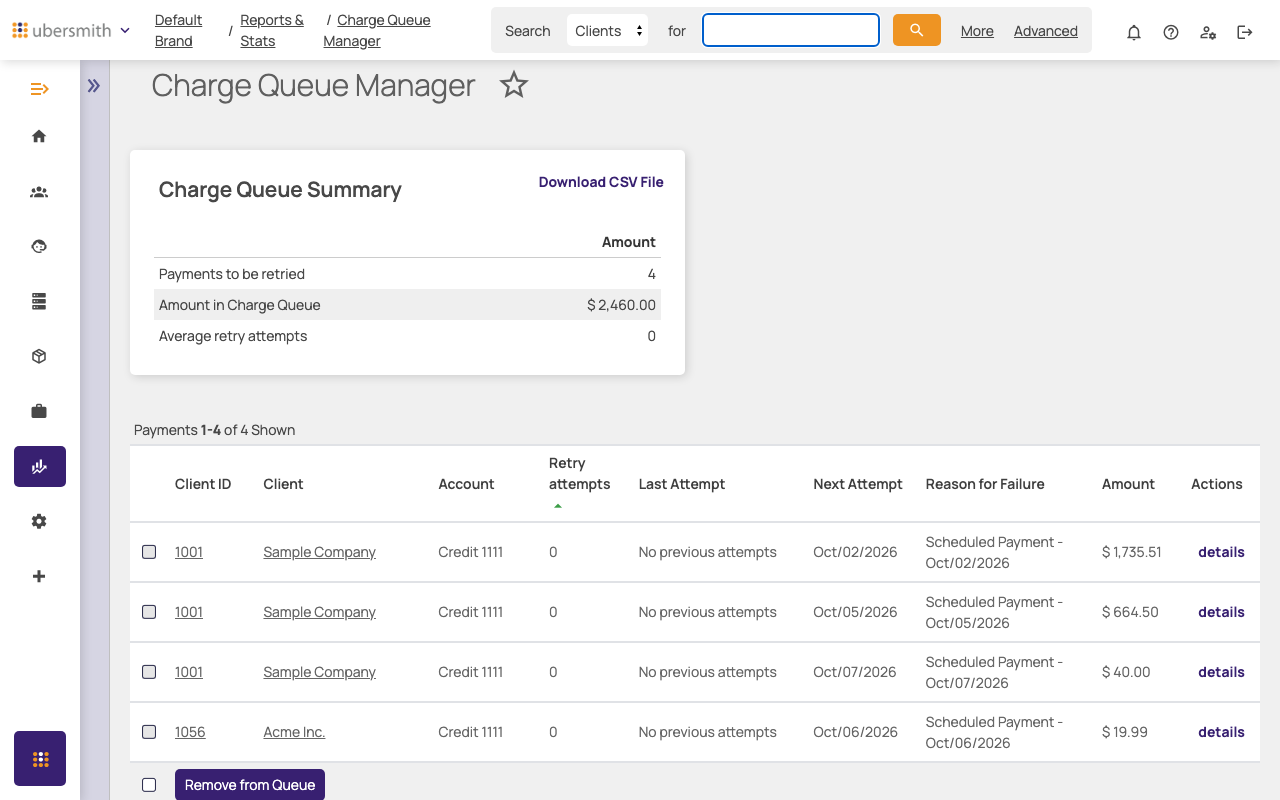The width and height of the screenshot is (1280, 800).
Task: Toggle the select-all checkbox beside Remove from Queue
Action: [149, 785]
